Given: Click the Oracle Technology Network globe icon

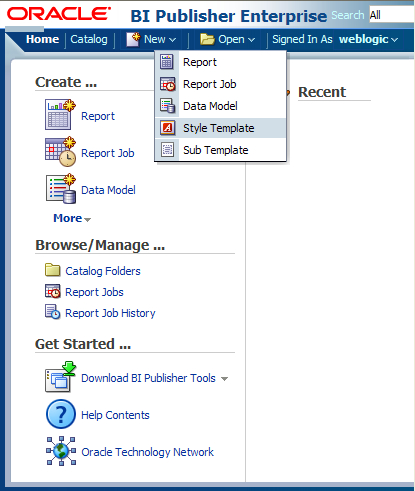Looking at the screenshot, I should click(60, 451).
